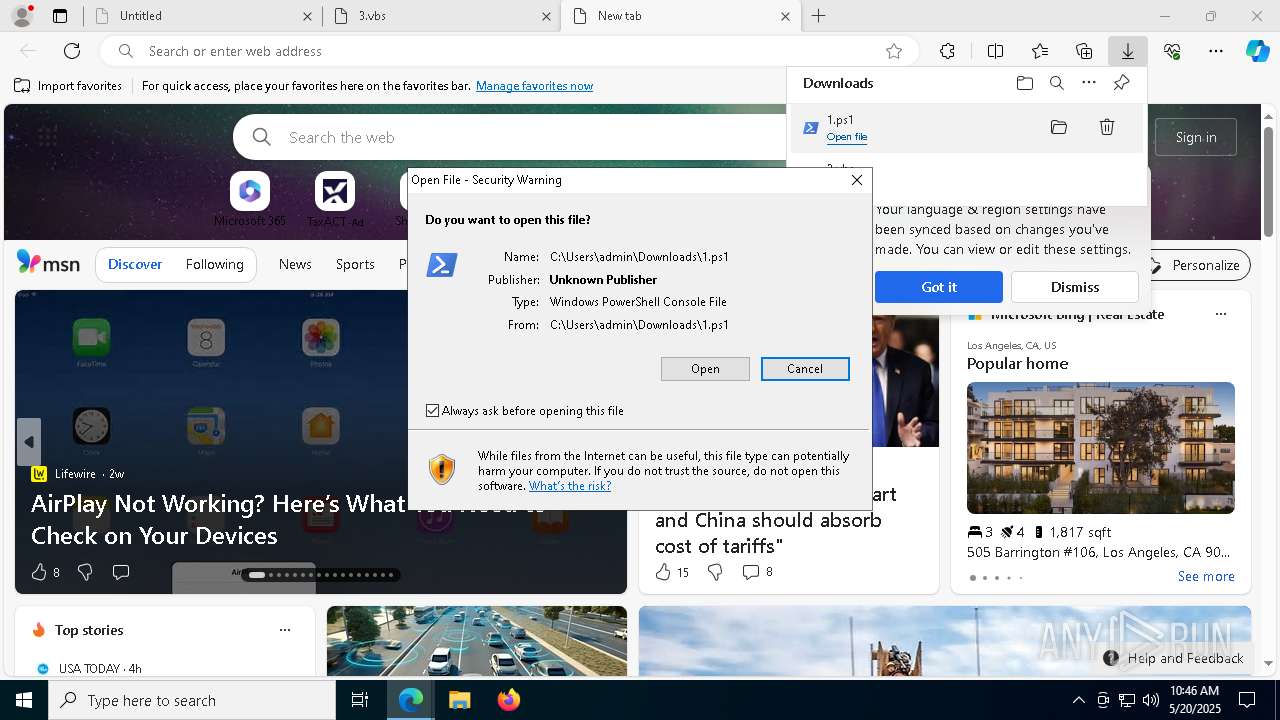
Task: Launch Firefox from taskbar
Action: pos(509,700)
